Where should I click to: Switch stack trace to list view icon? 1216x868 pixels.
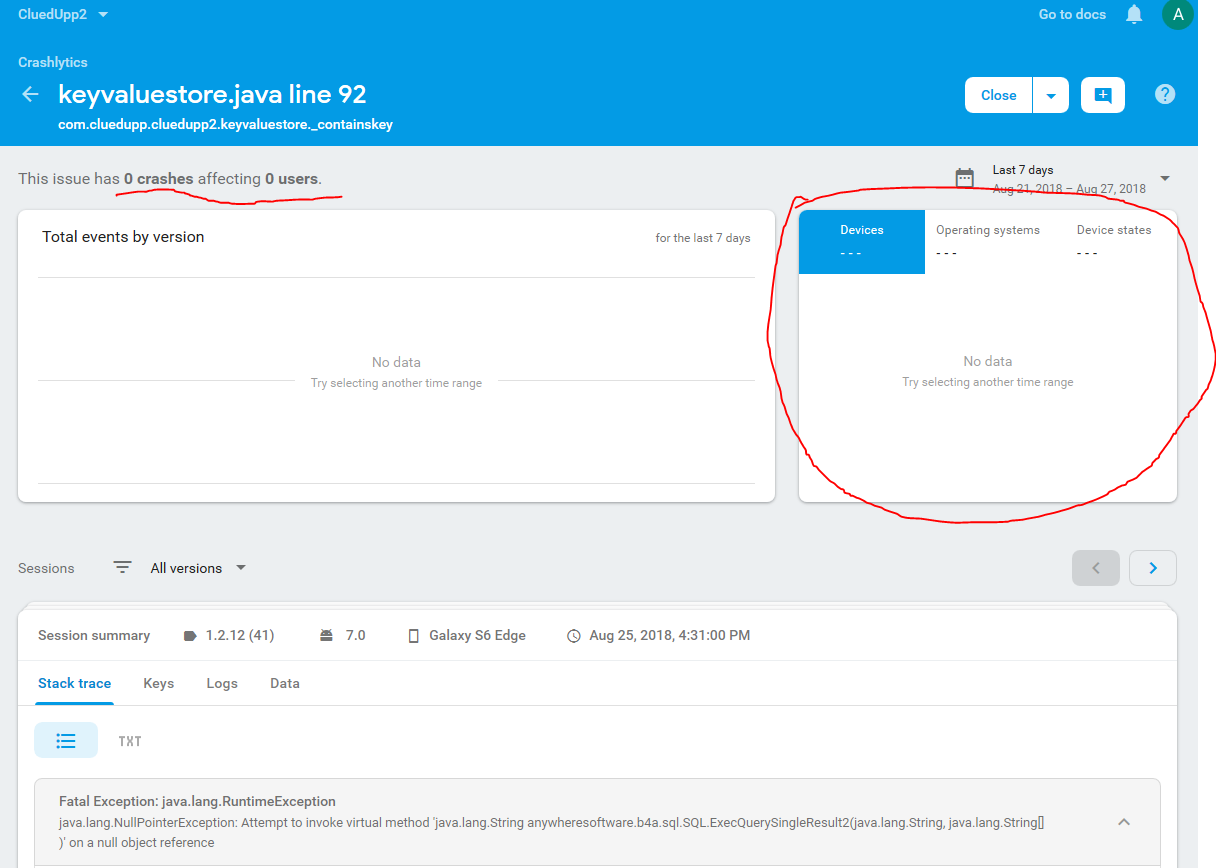click(66, 741)
